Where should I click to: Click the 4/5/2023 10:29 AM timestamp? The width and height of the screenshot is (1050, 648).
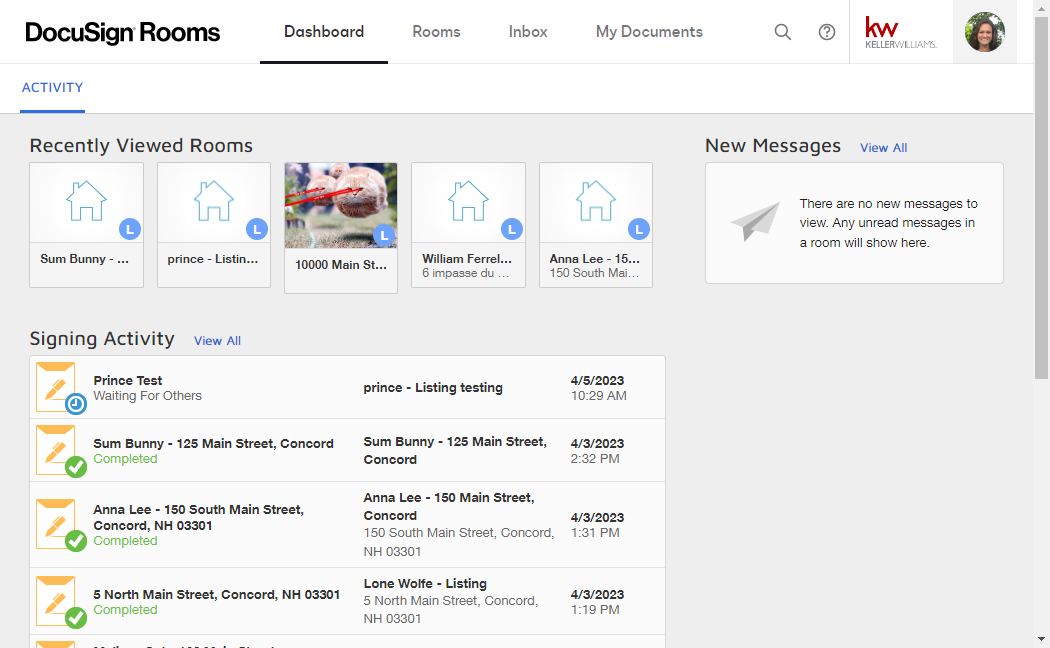click(598, 388)
